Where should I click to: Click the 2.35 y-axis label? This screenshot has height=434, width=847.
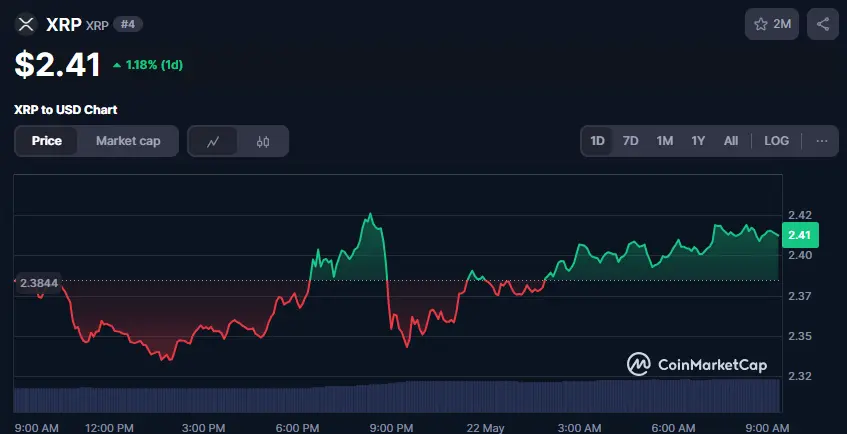pyautogui.click(x=799, y=336)
